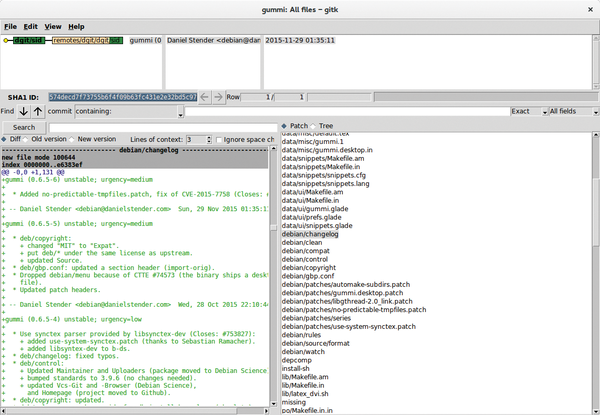Select data/misc/gummi.desktop.in in file list
The image size is (600, 415).
point(327,150)
